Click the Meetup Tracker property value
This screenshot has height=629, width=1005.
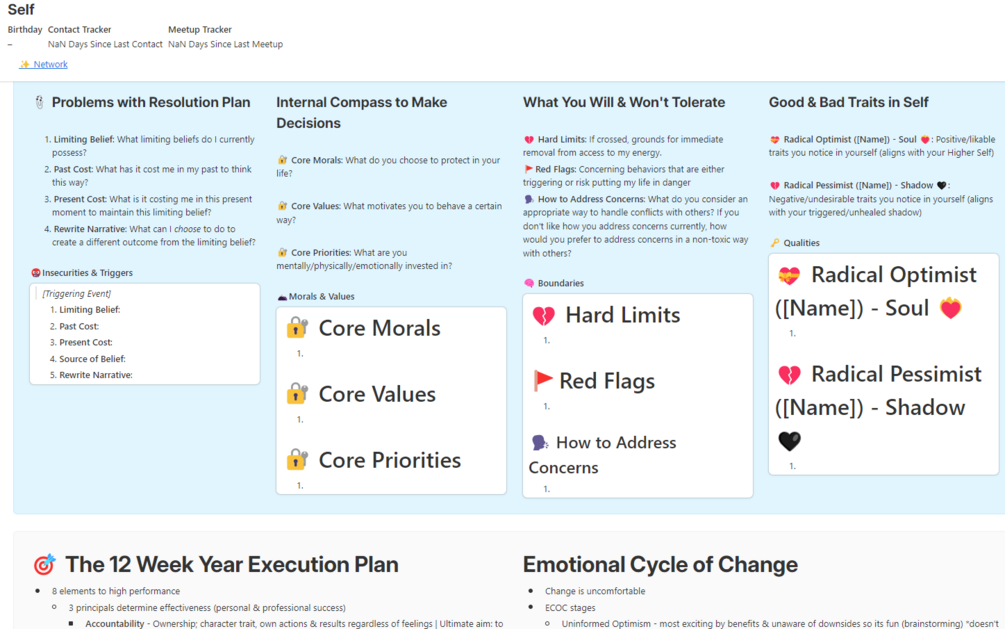(225, 45)
